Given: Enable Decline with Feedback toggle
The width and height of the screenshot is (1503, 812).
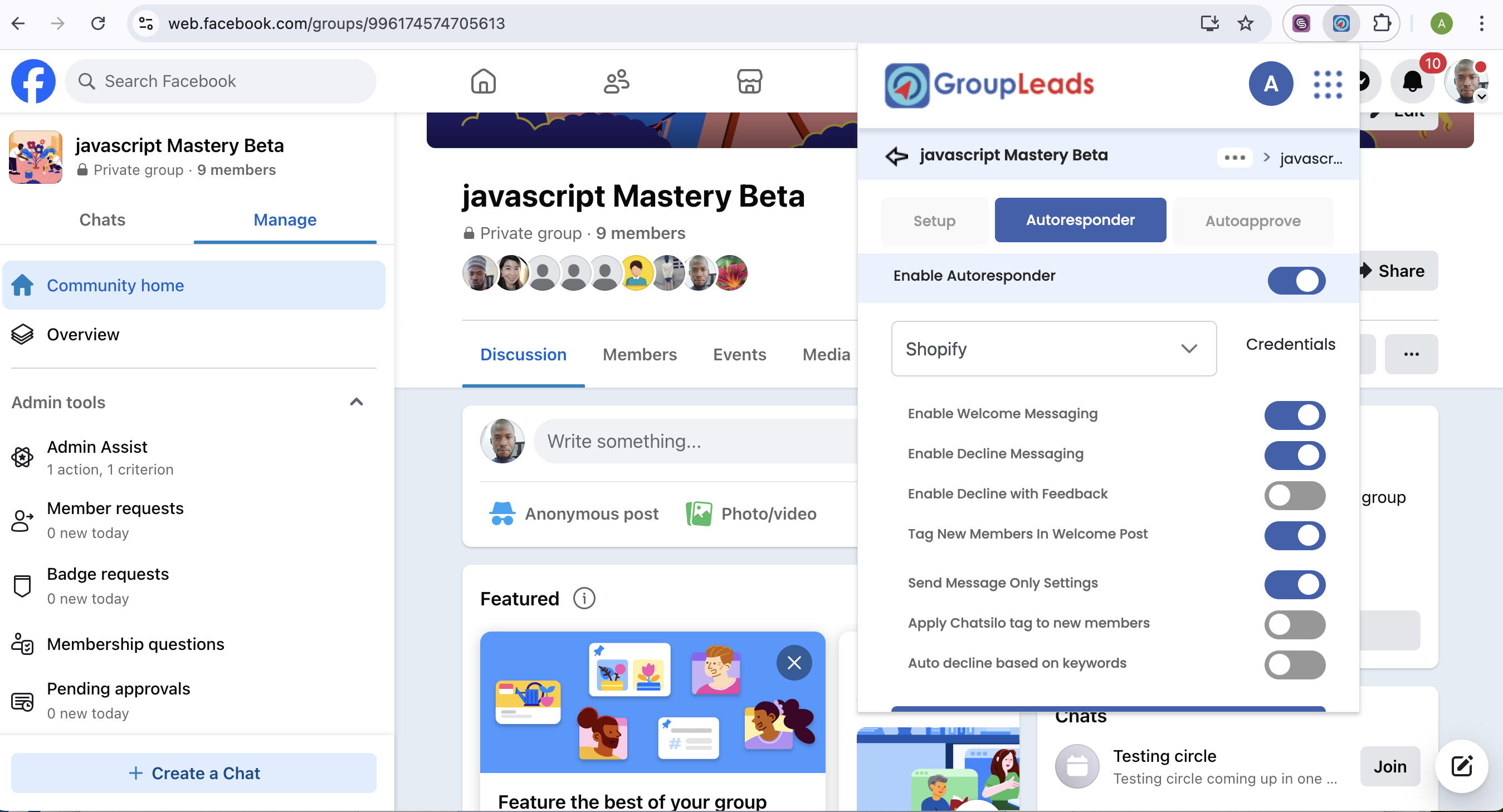Looking at the screenshot, I should [x=1294, y=495].
